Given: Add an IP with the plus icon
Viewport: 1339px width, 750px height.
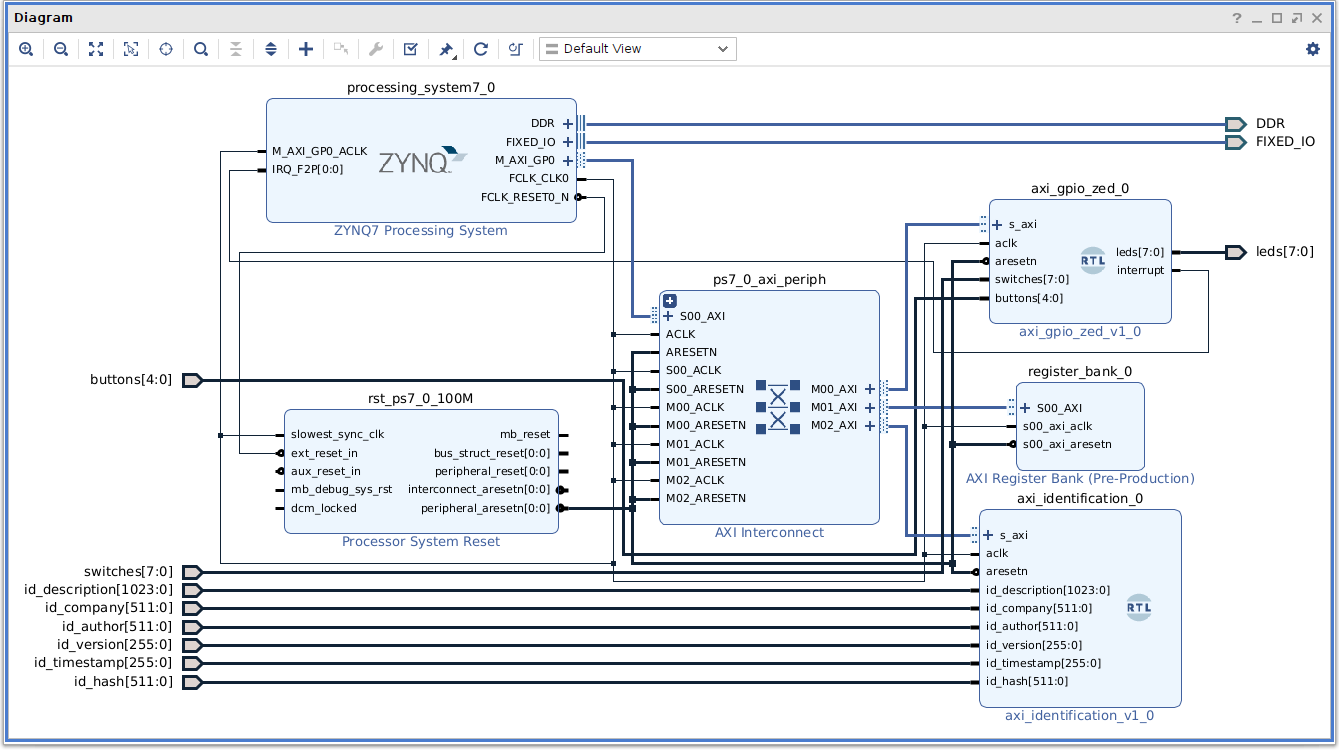Looking at the screenshot, I should tap(306, 49).
